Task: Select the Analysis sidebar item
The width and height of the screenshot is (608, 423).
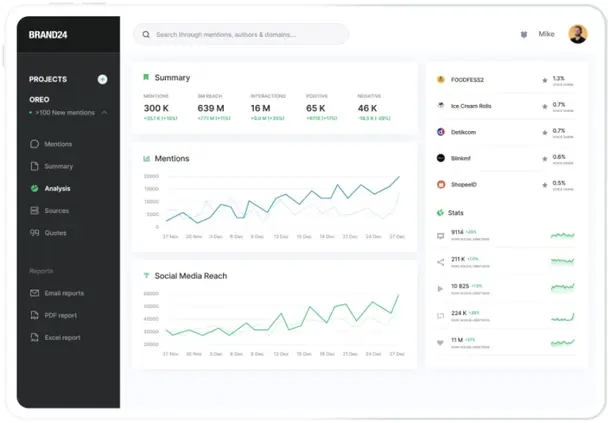Action: (x=57, y=188)
